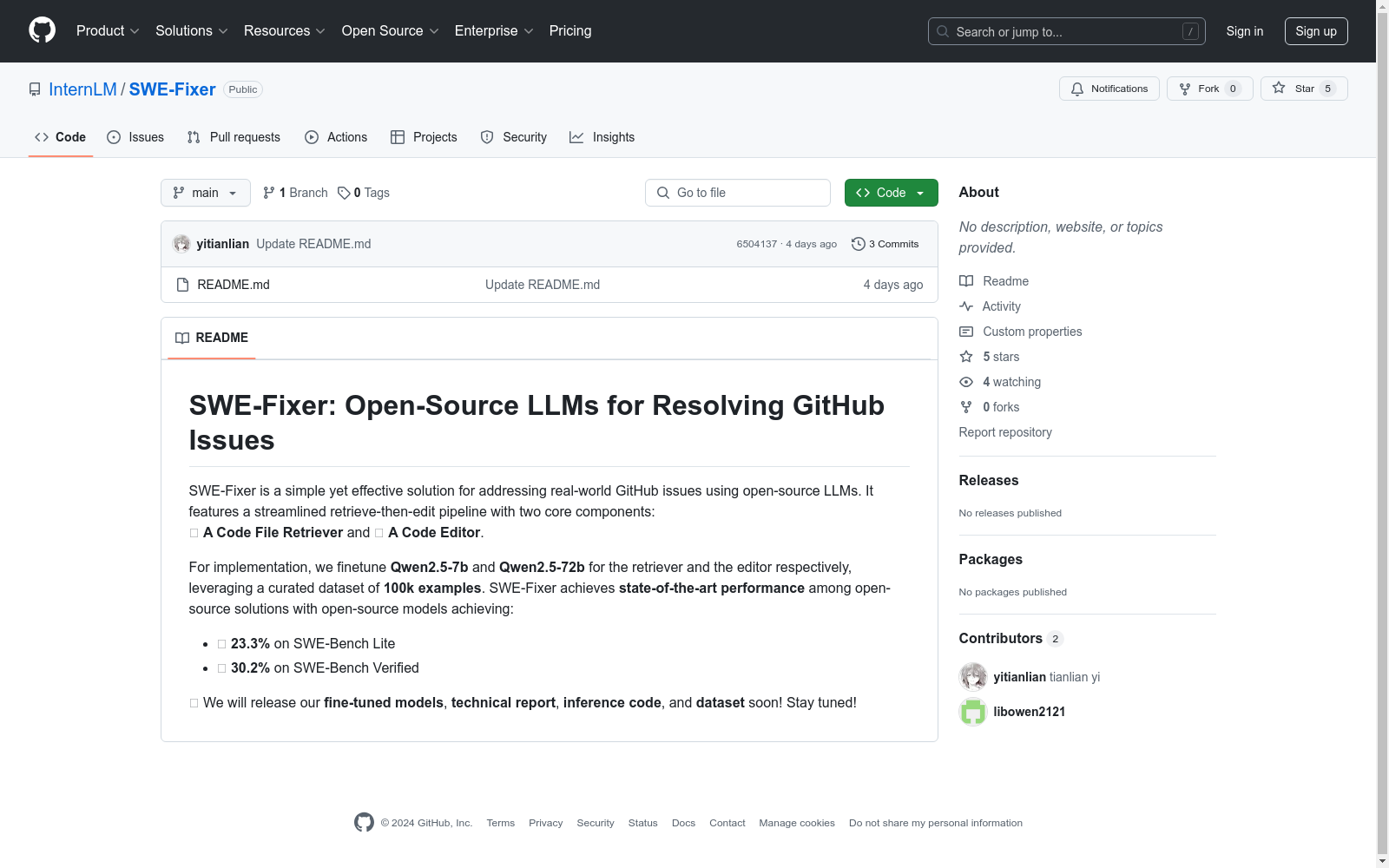Click the branch icon beside 1 Branch
1389x868 pixels.
pos(269,193)
